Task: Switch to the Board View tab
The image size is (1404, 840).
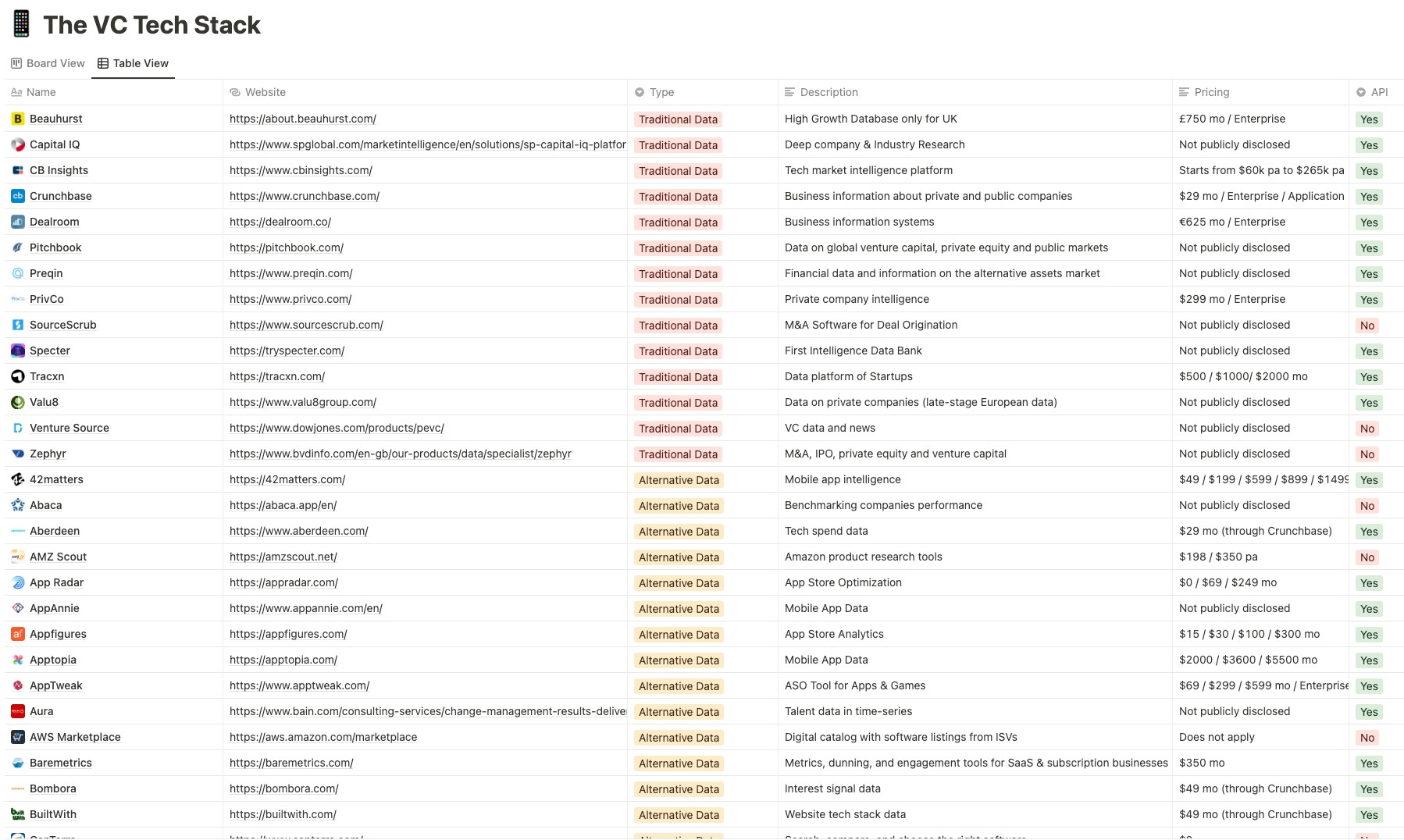Action: (55, 63)
